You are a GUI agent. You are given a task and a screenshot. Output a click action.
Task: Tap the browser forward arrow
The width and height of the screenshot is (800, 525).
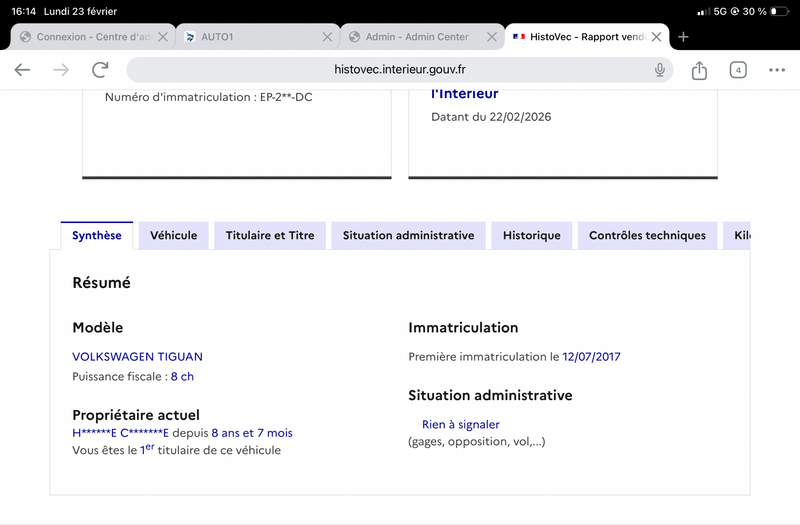61,70
